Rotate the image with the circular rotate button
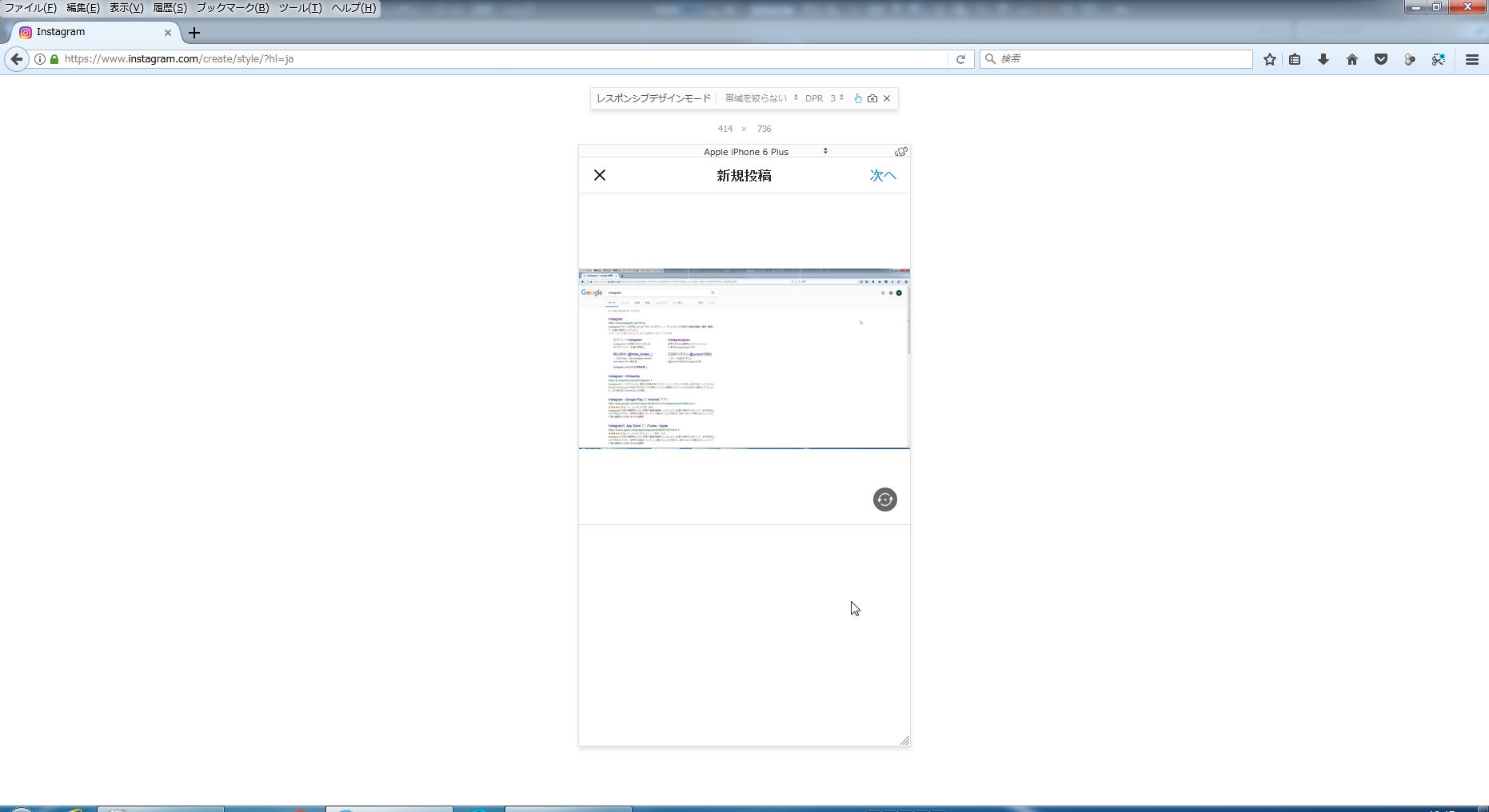 click(884, 500)
